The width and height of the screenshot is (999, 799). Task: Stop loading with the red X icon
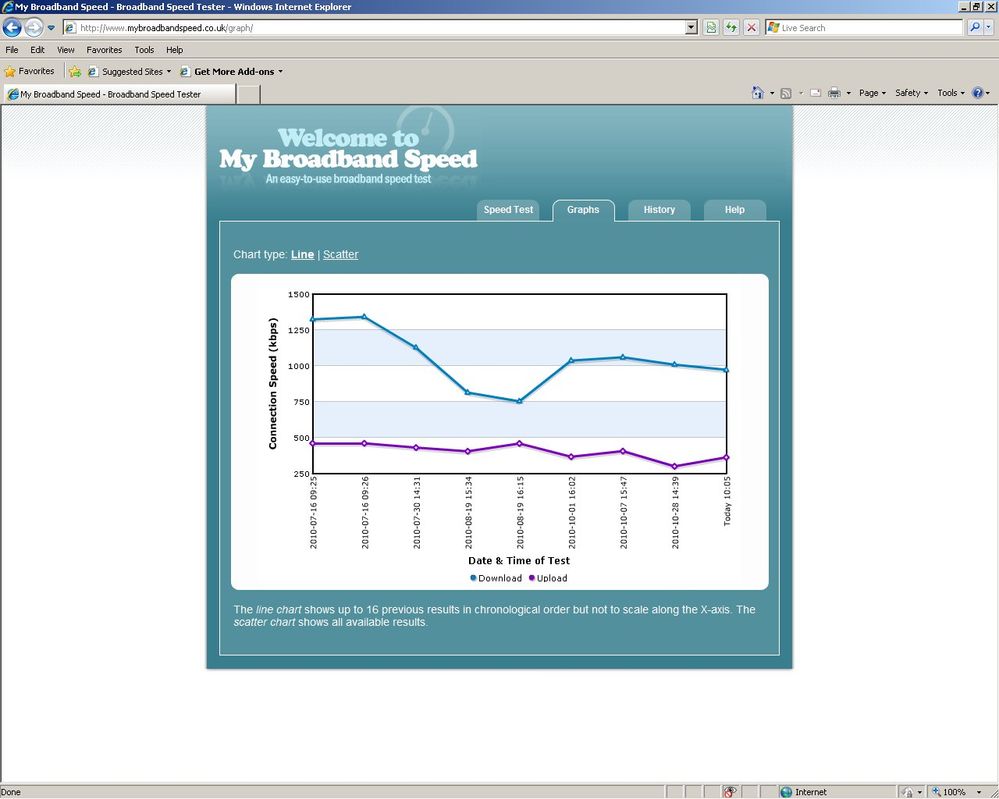click(752, 27)
